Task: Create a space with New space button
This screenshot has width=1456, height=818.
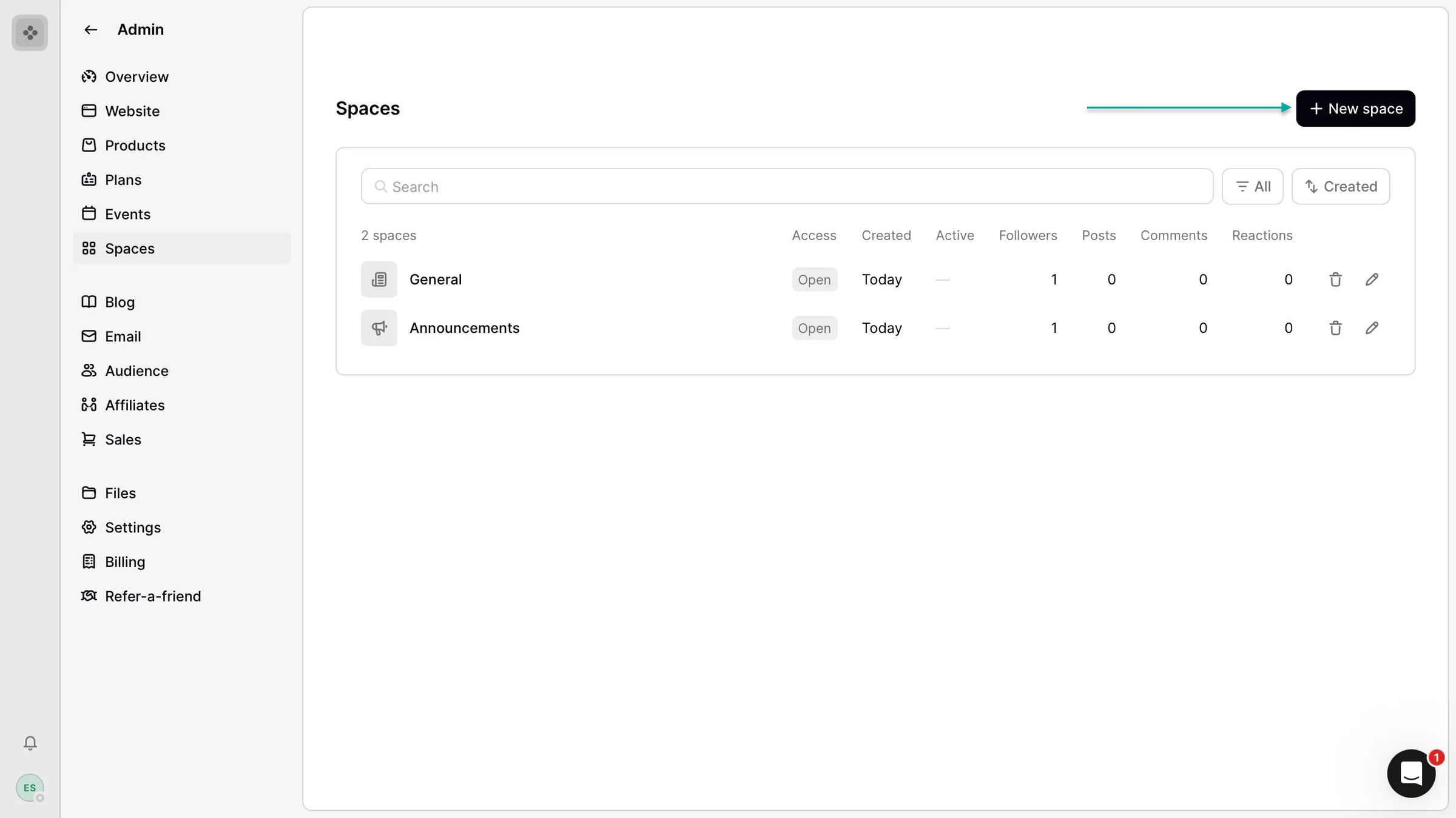Action: [x=1355, y=109]
